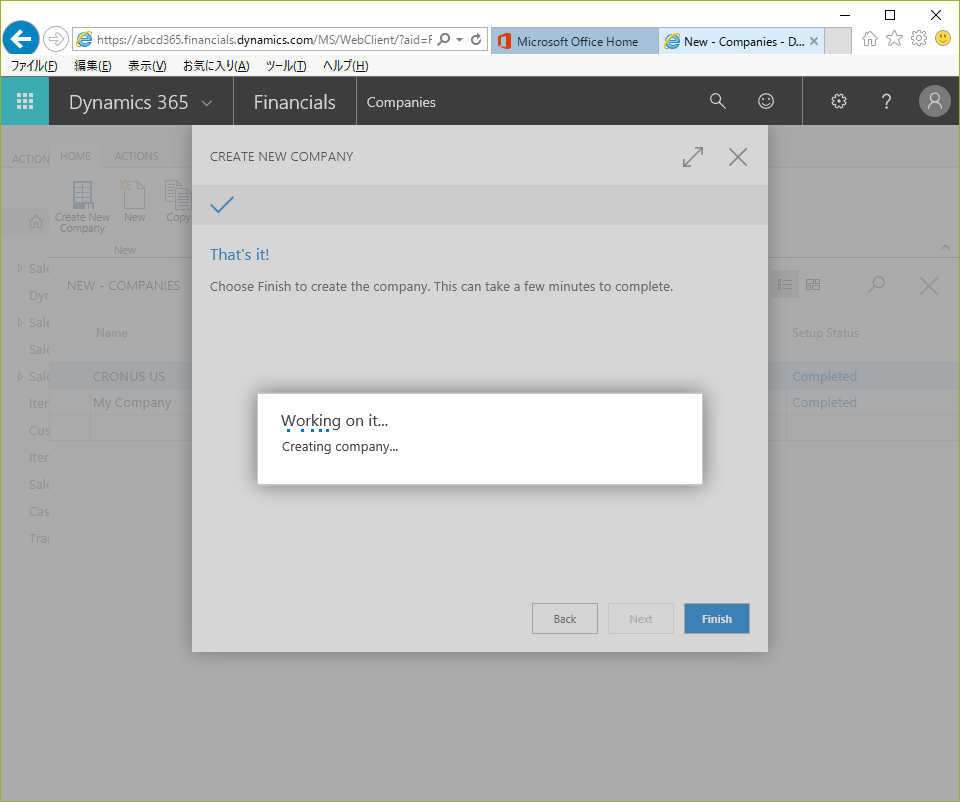Open help with the question mark icon

(x=886, y=101)
